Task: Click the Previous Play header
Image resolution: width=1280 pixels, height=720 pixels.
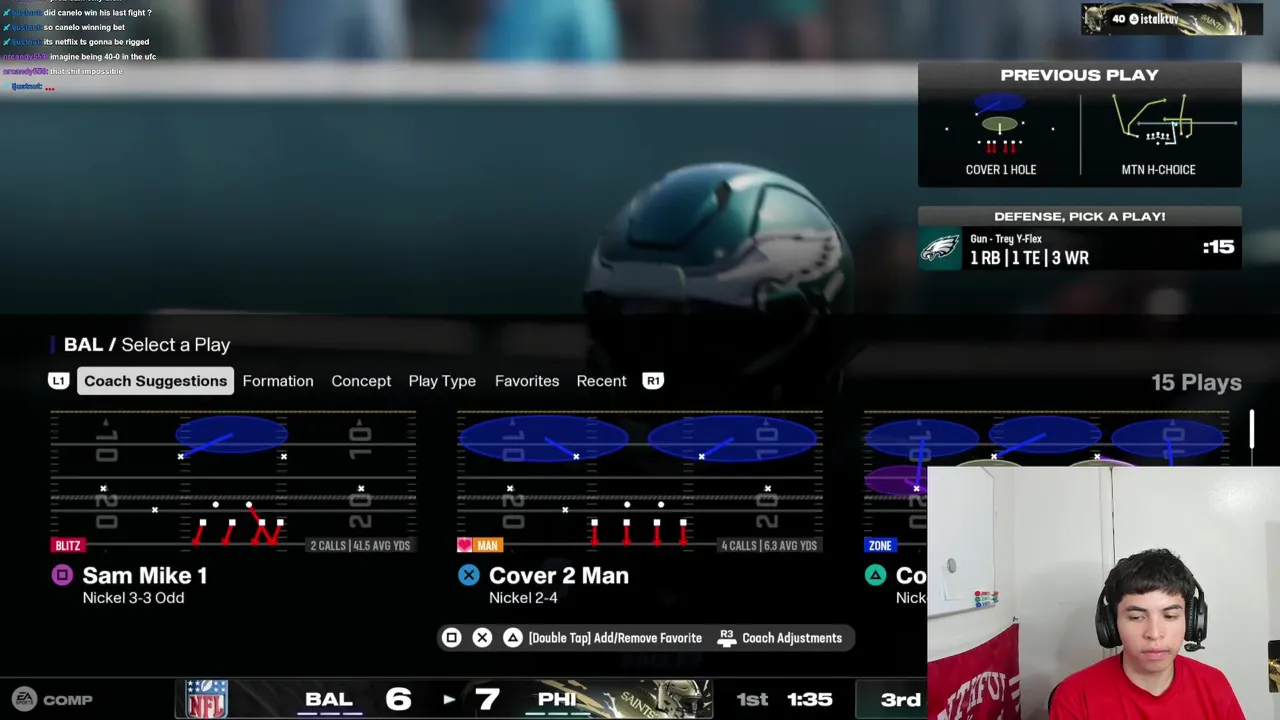Action: 1079,75
